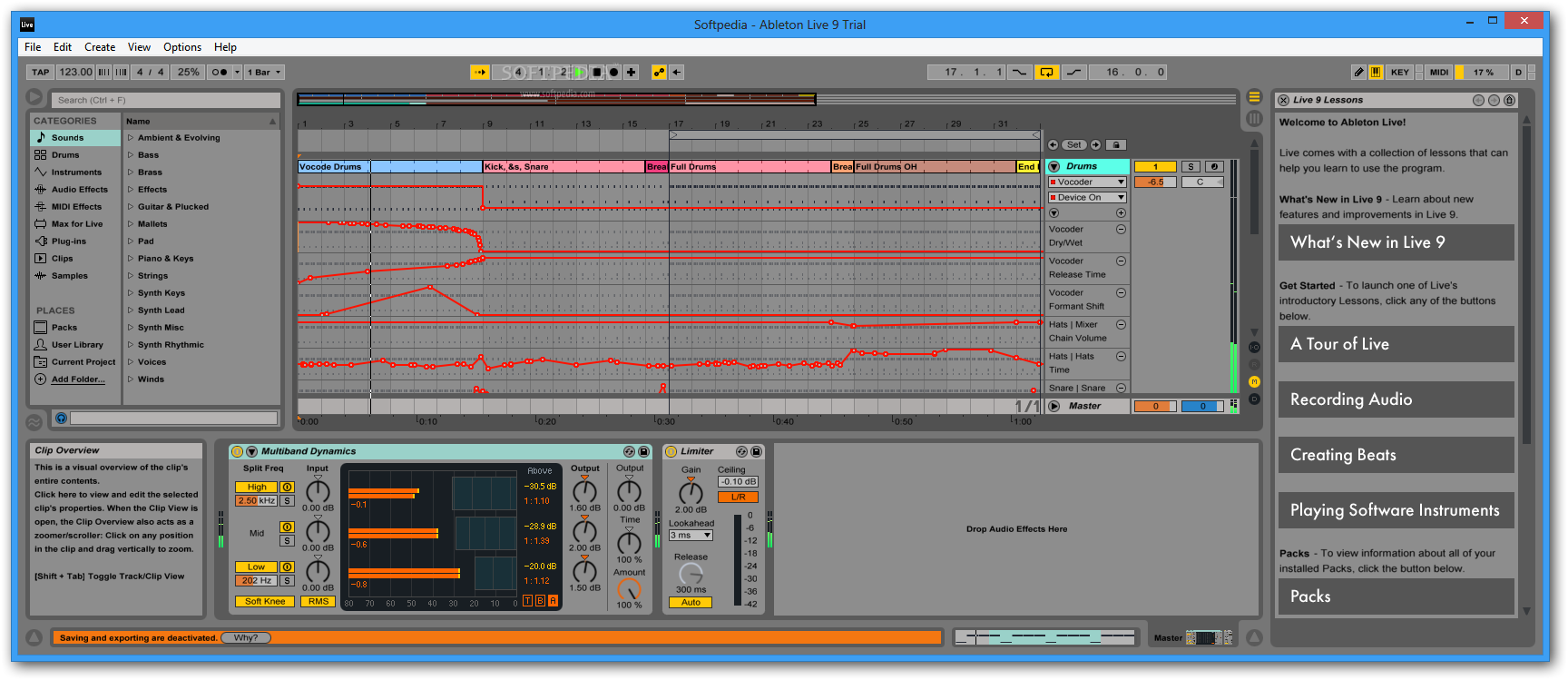Click the Master track play button

(1054, 407)
